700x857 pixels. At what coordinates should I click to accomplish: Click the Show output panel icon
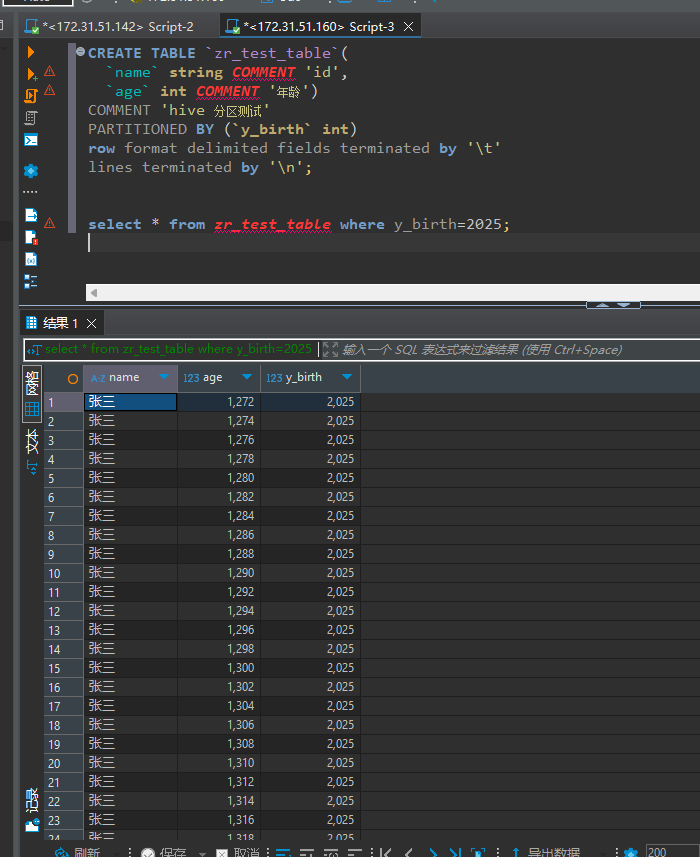point(31,215)
